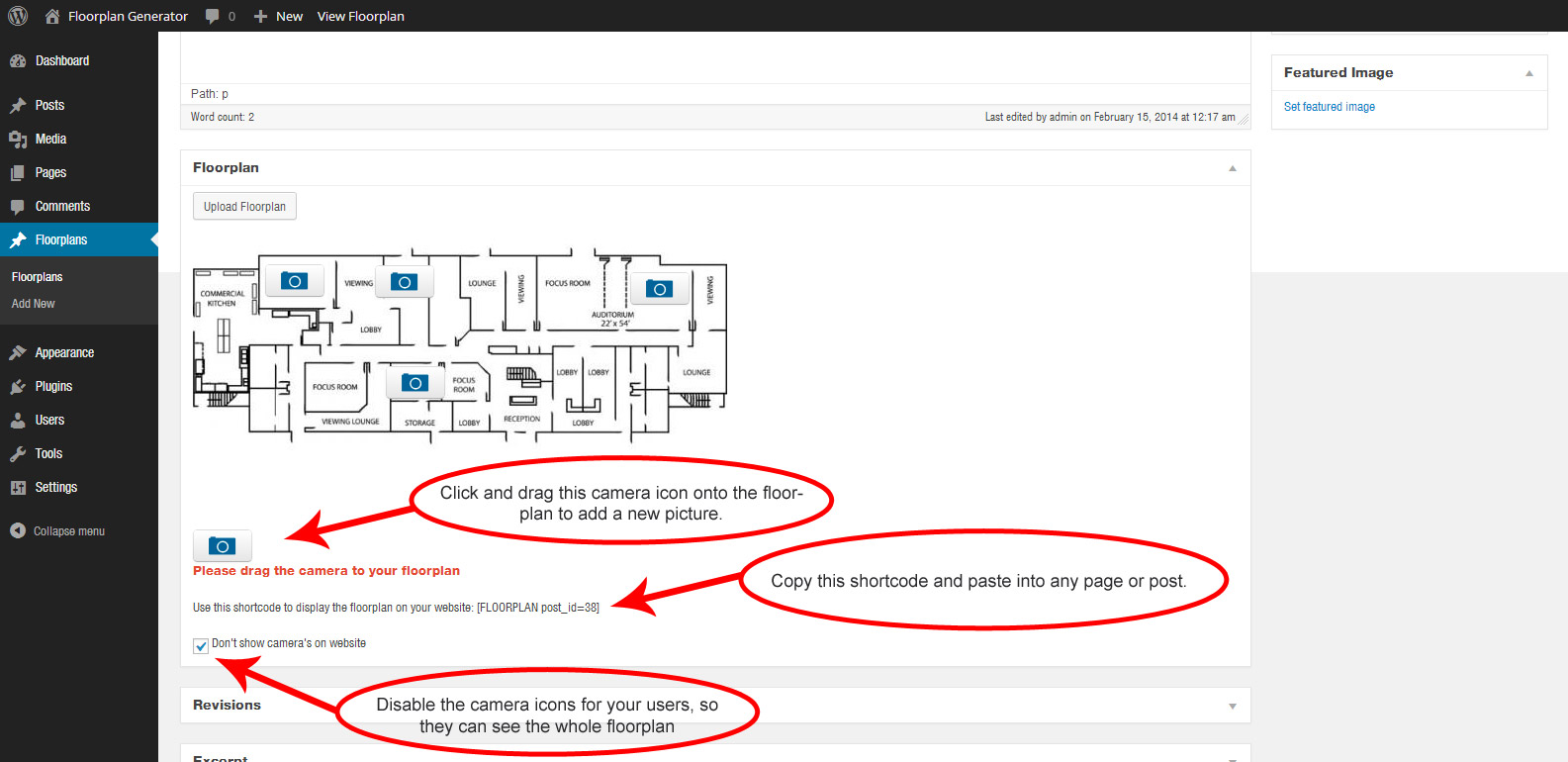This screenshot has width=1568, height=762.
Task: Click the Upload Floorplan button
Action: (244, 206)
